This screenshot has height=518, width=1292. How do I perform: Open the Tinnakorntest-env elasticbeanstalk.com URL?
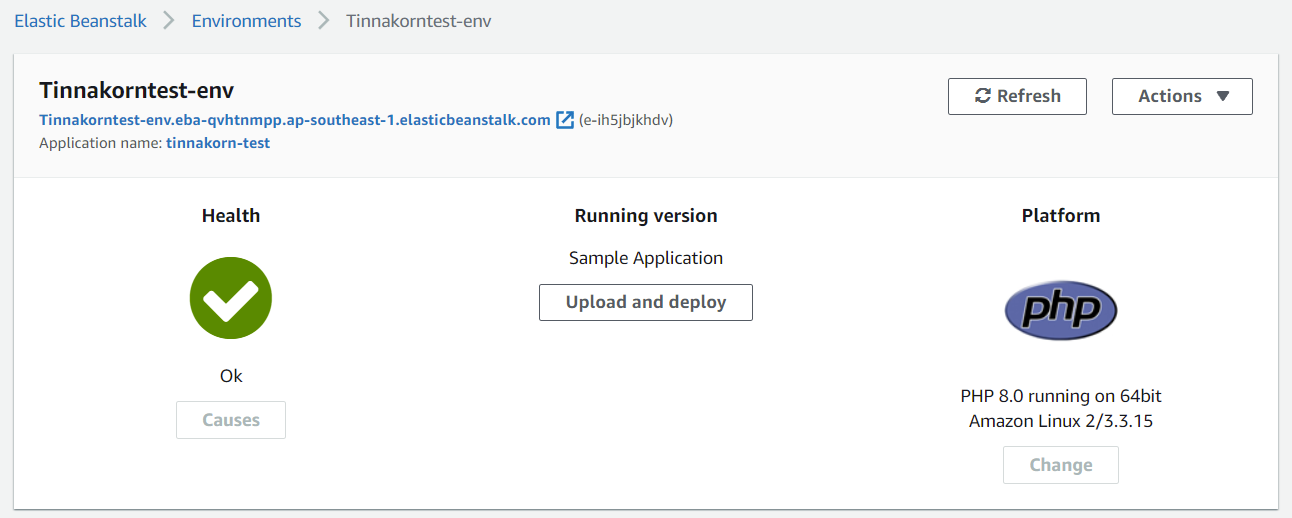pos(295,120)
